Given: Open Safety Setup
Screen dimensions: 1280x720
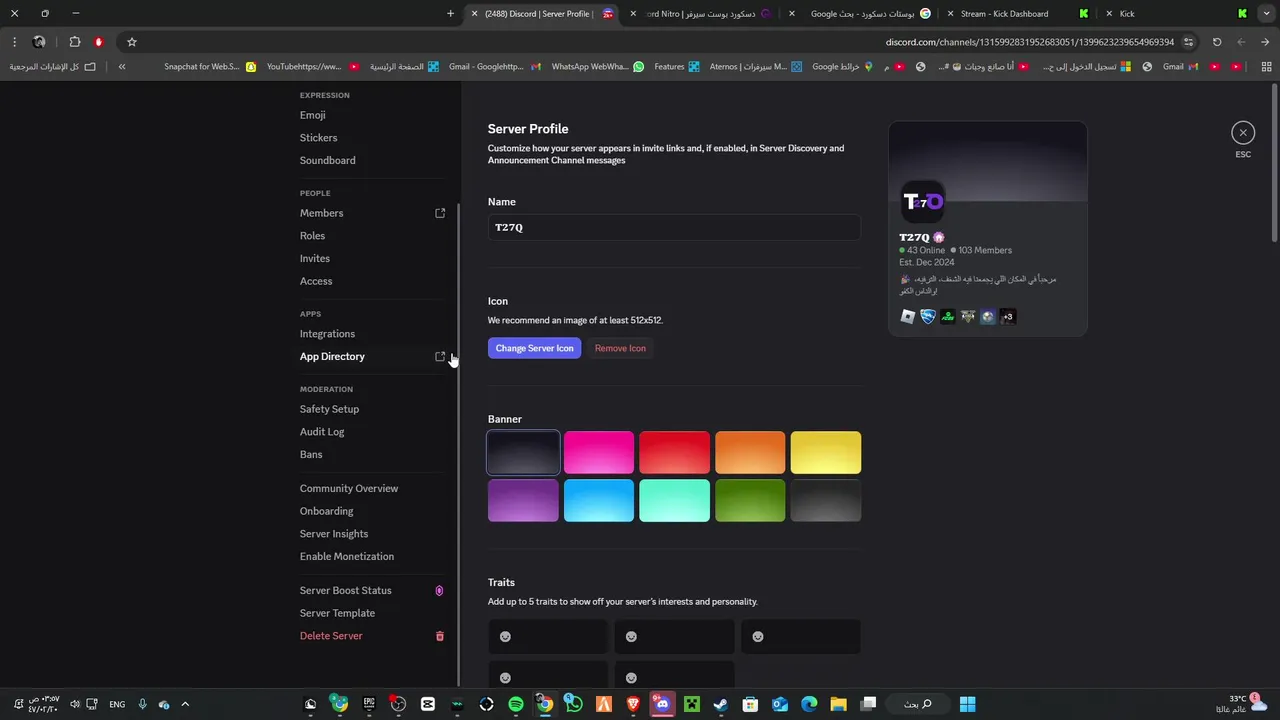Looking at the screenshot, I should [x=330, y=409].
